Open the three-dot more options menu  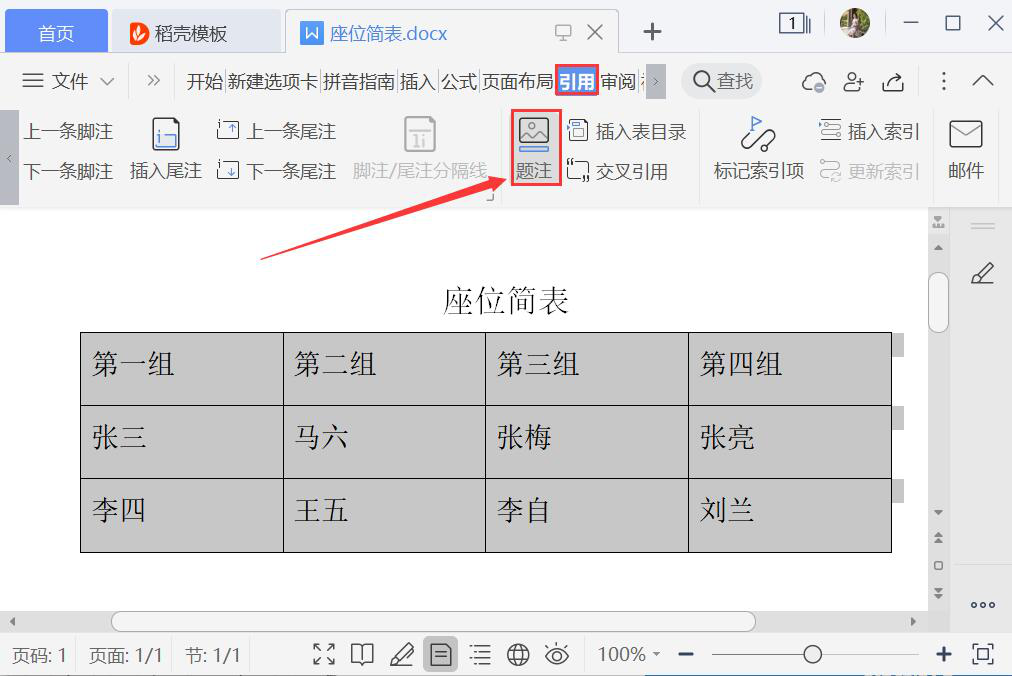point(944,81)
